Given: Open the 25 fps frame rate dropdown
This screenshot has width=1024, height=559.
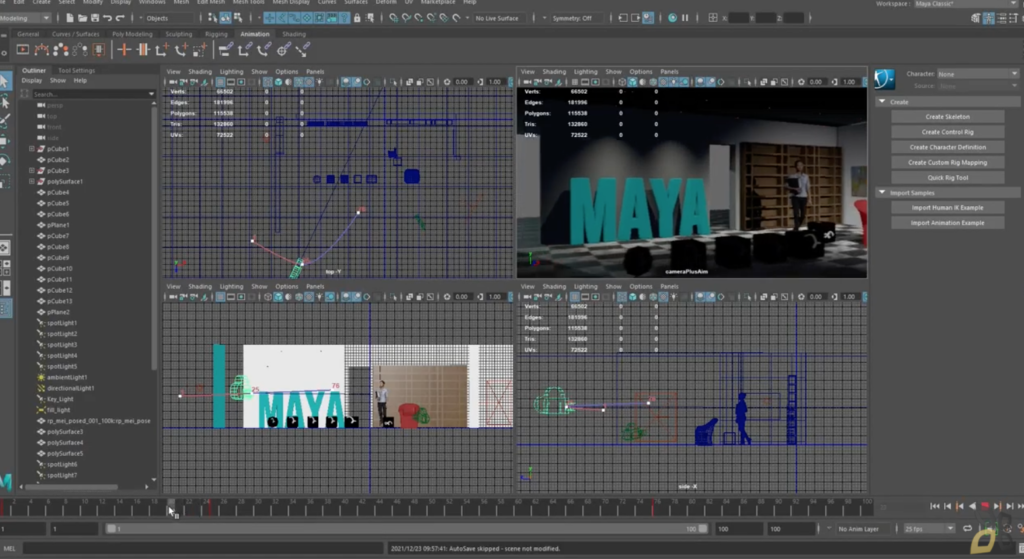Looking at the screenshot, I should (x=927, y=528).
